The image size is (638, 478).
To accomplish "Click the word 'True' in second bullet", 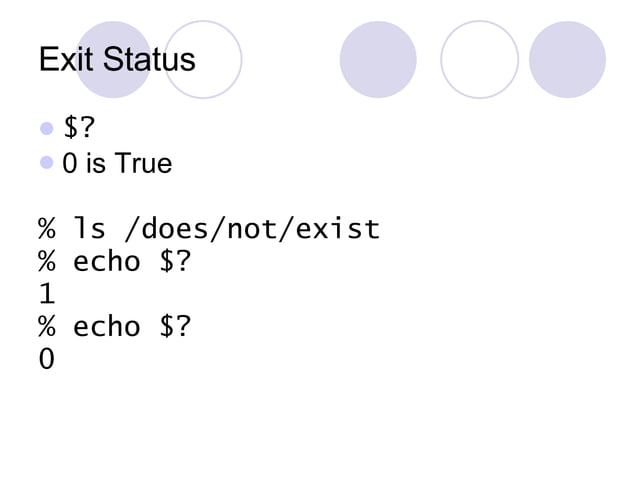I will [x=143, y=163].
